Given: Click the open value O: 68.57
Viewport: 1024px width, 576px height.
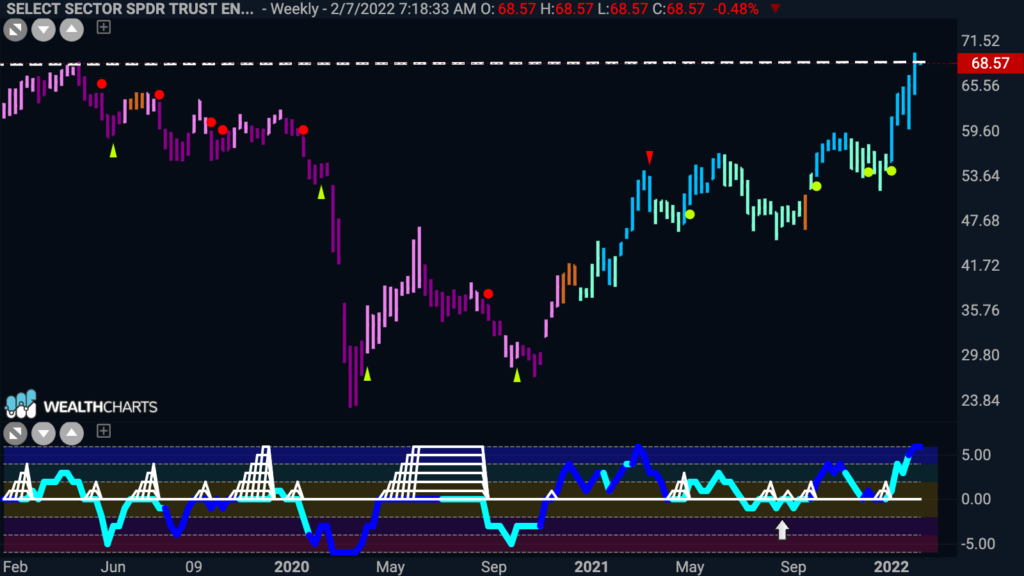Looking at the screenshot, I should [507, 9].
